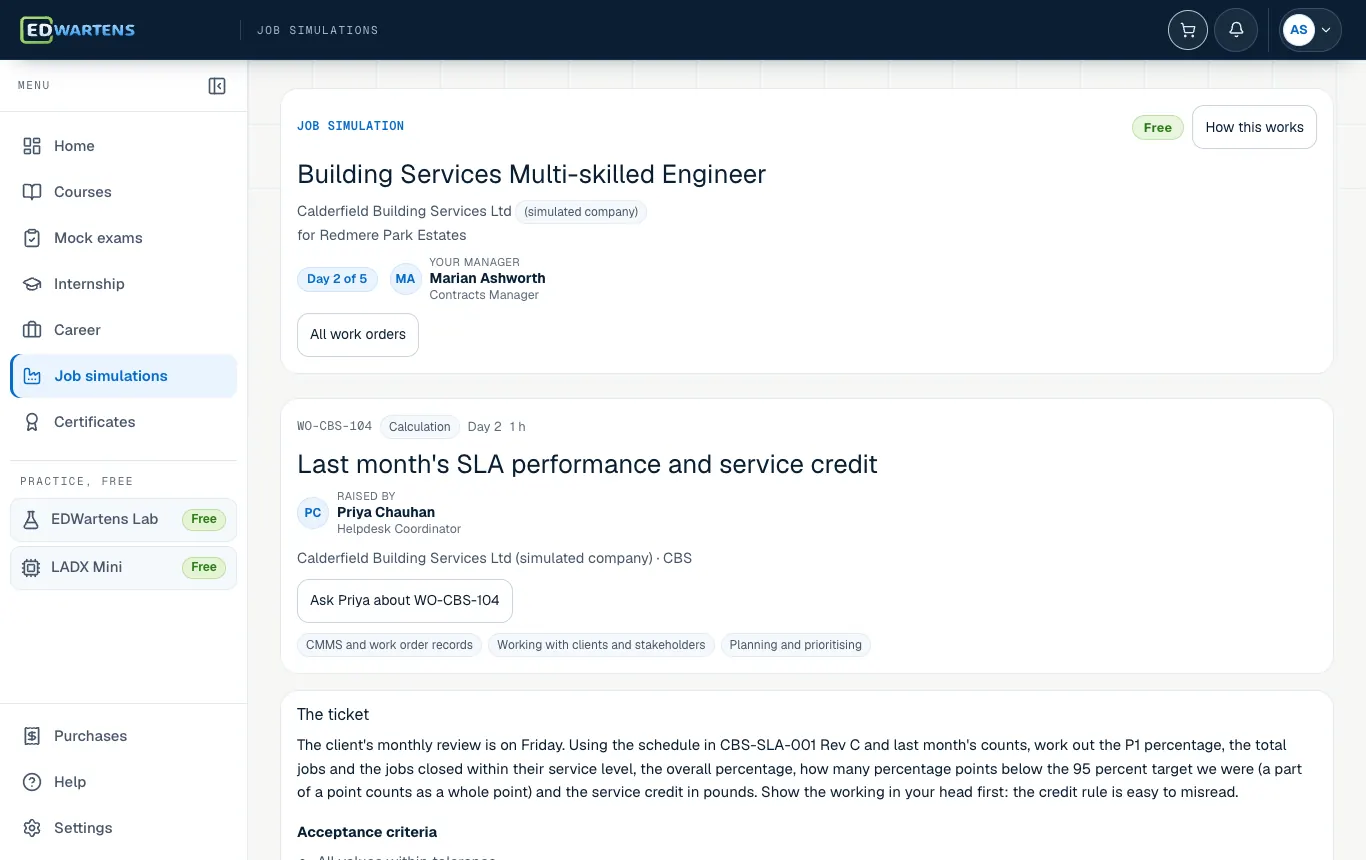Click CMMS and work order records tag
The image size is (1366, 860).
click(x=389, y=645)
